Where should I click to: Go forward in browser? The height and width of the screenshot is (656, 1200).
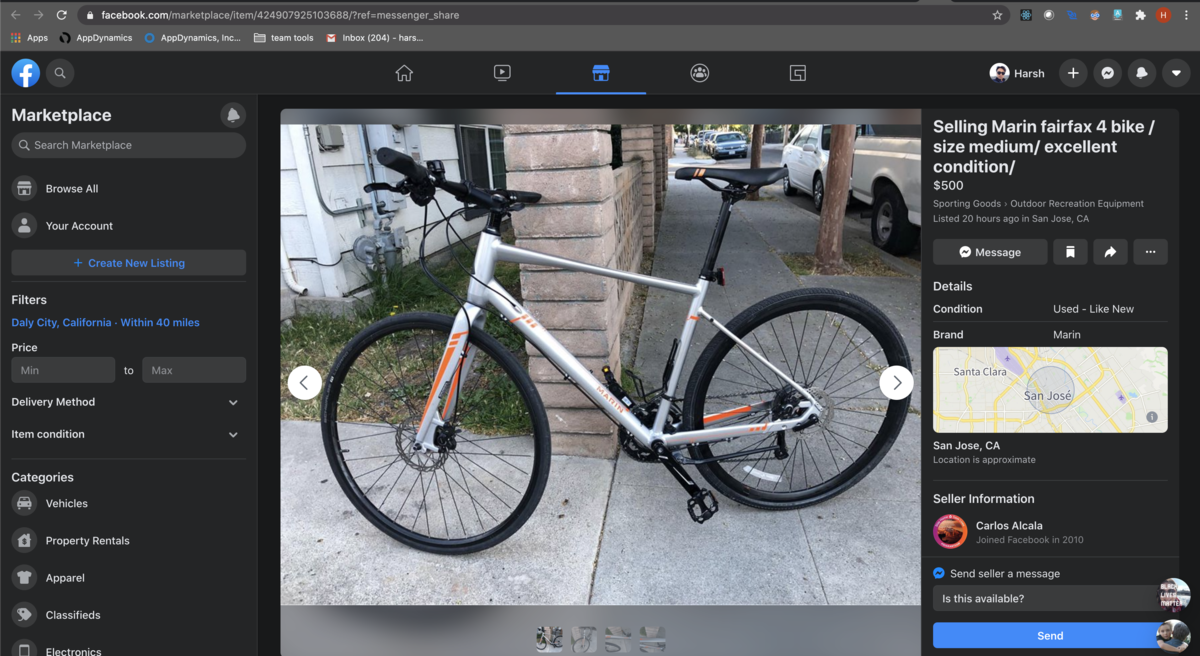38,15
